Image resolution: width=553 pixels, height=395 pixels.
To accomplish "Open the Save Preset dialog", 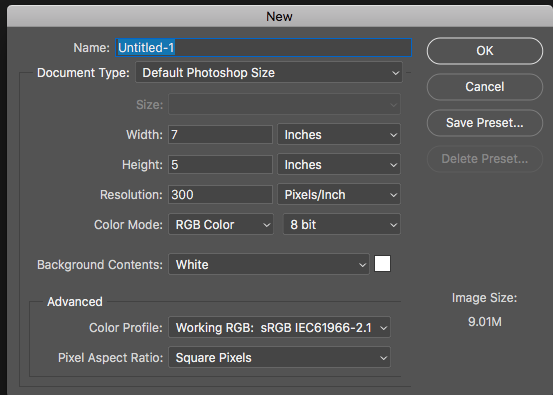I will coord(485,123).
